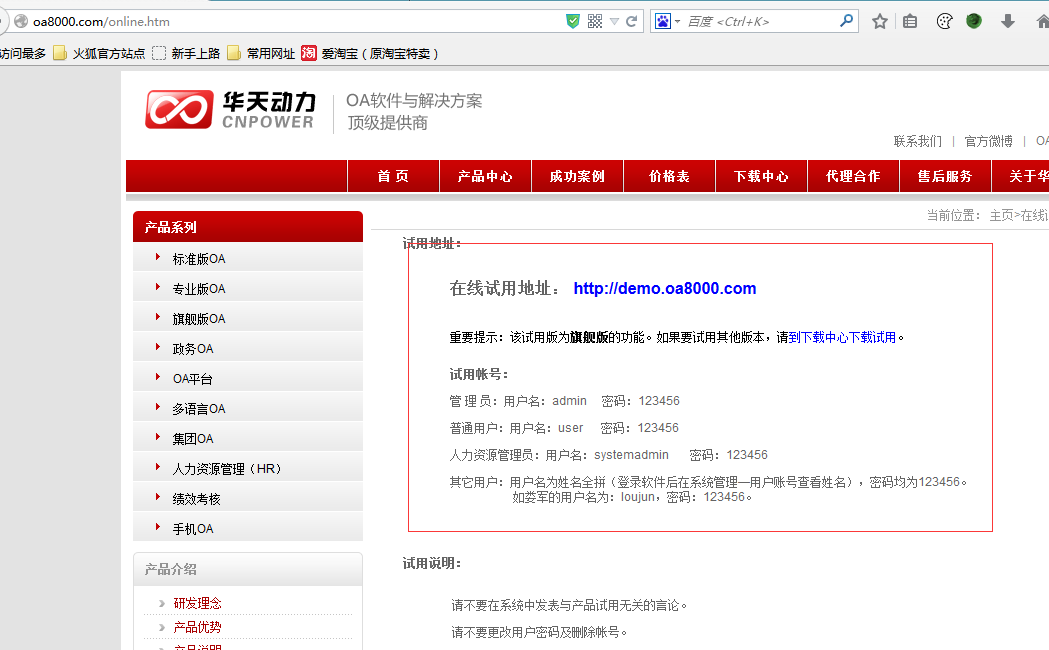1049x650 pixels.
Task: Open the QR code icon in address bar
Action: pos(595,21)
